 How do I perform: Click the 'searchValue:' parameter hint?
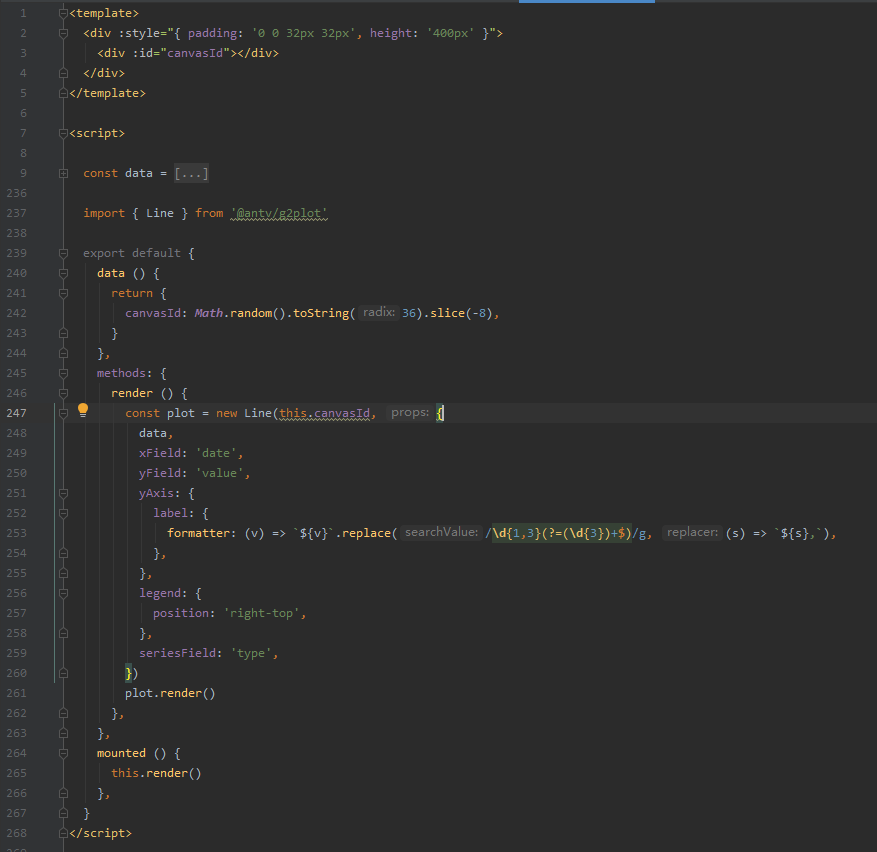tap(441, 533)
